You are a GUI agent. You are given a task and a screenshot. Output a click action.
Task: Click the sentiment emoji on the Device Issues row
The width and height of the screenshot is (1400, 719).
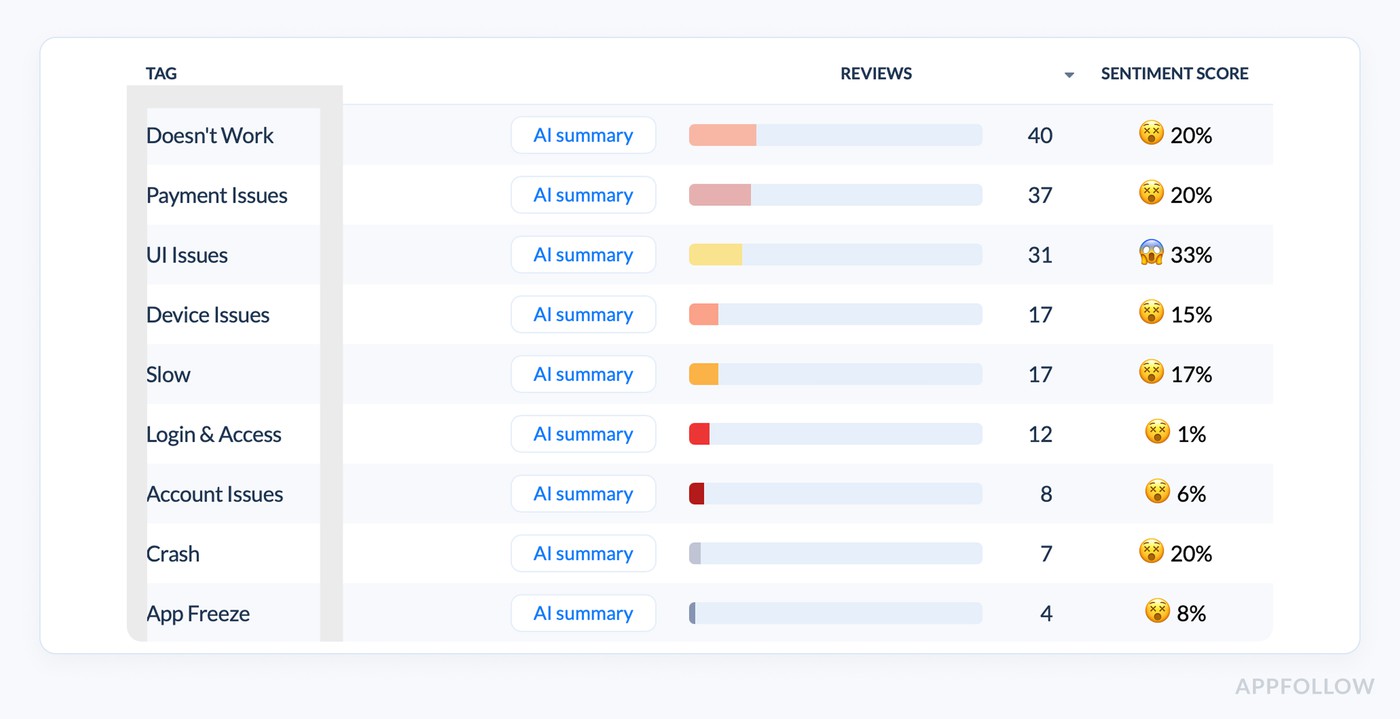point(1152,314)
